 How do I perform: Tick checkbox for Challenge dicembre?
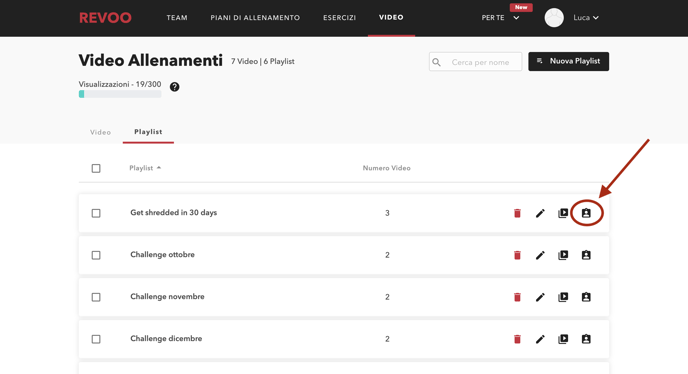(96, 339)
